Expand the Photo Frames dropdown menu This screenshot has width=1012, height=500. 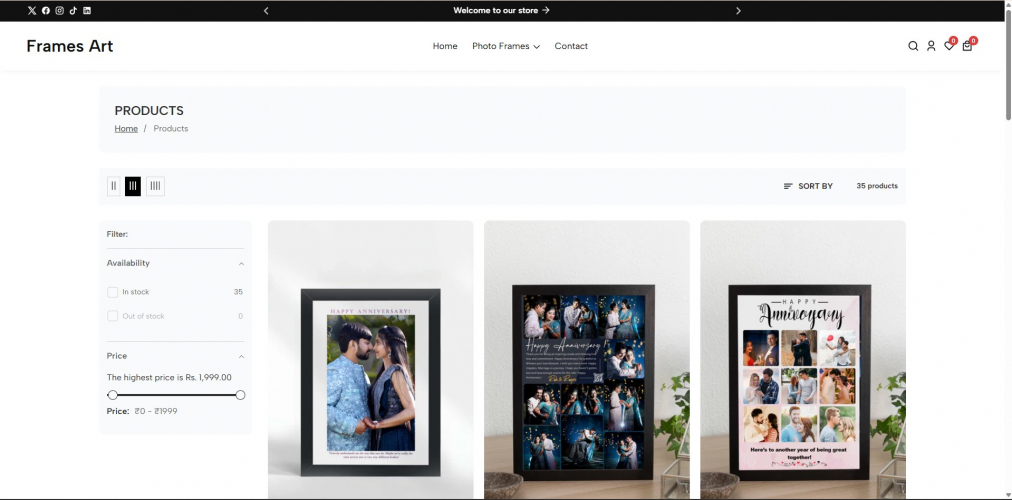click(x=506, y=46)
